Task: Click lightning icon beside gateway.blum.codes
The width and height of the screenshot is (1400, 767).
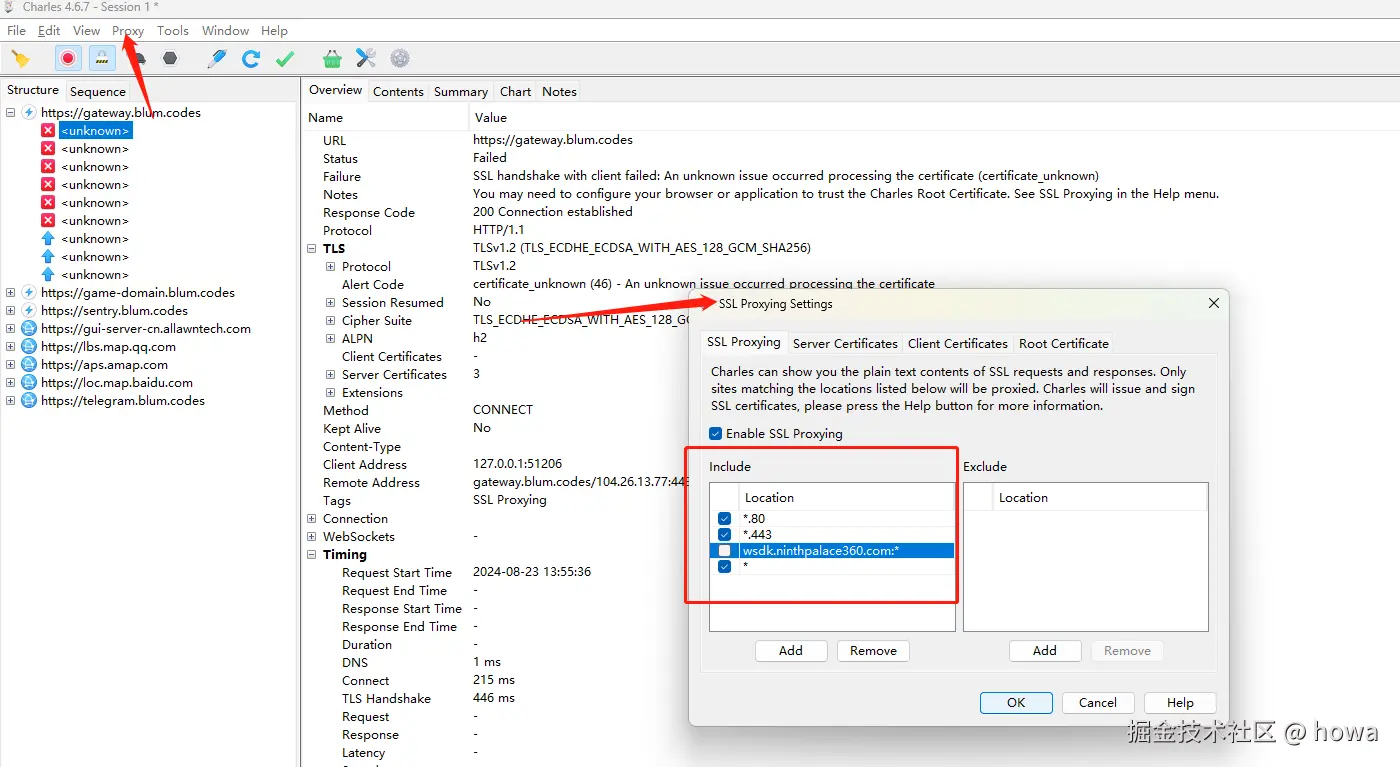Action: (x=29, y=113)
